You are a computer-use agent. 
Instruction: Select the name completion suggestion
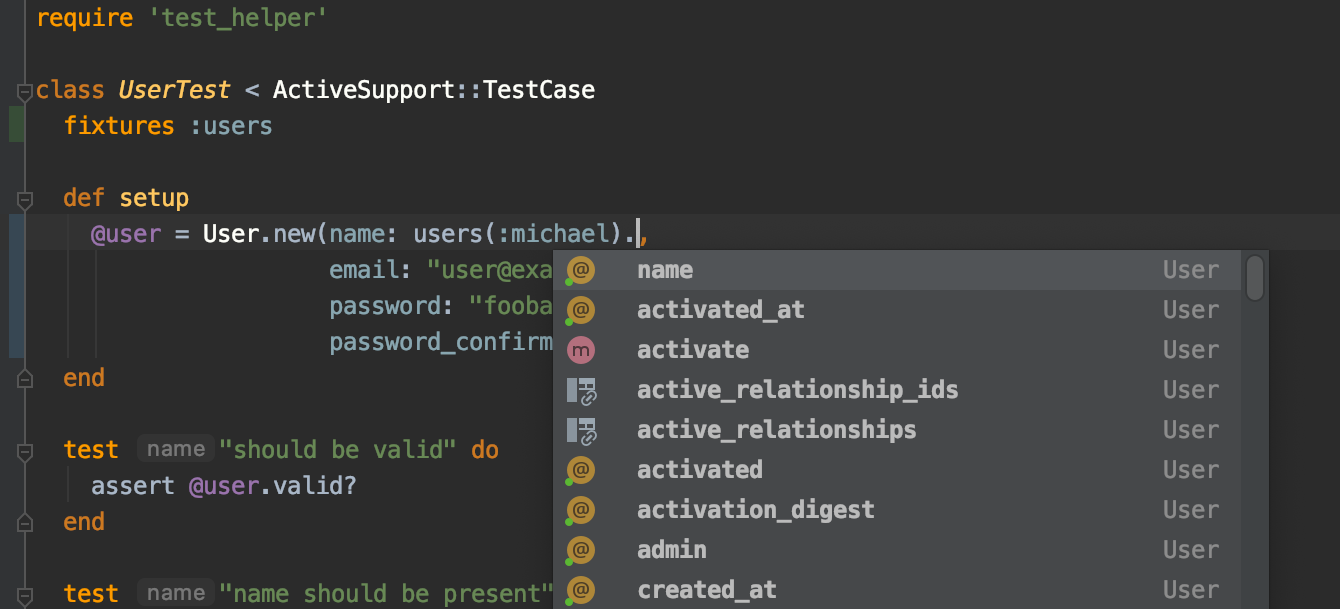(x=665, y=270)
